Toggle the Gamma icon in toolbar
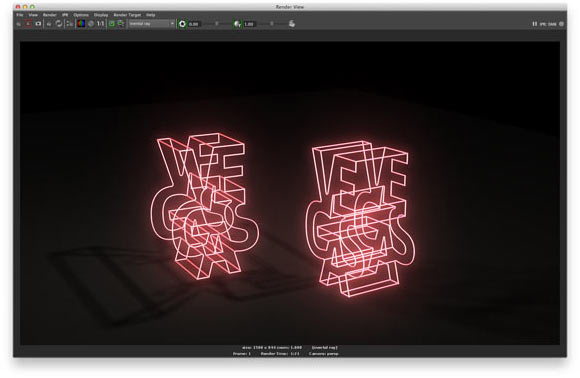This screenshot has width=580, height=378. tap(237, 24)
